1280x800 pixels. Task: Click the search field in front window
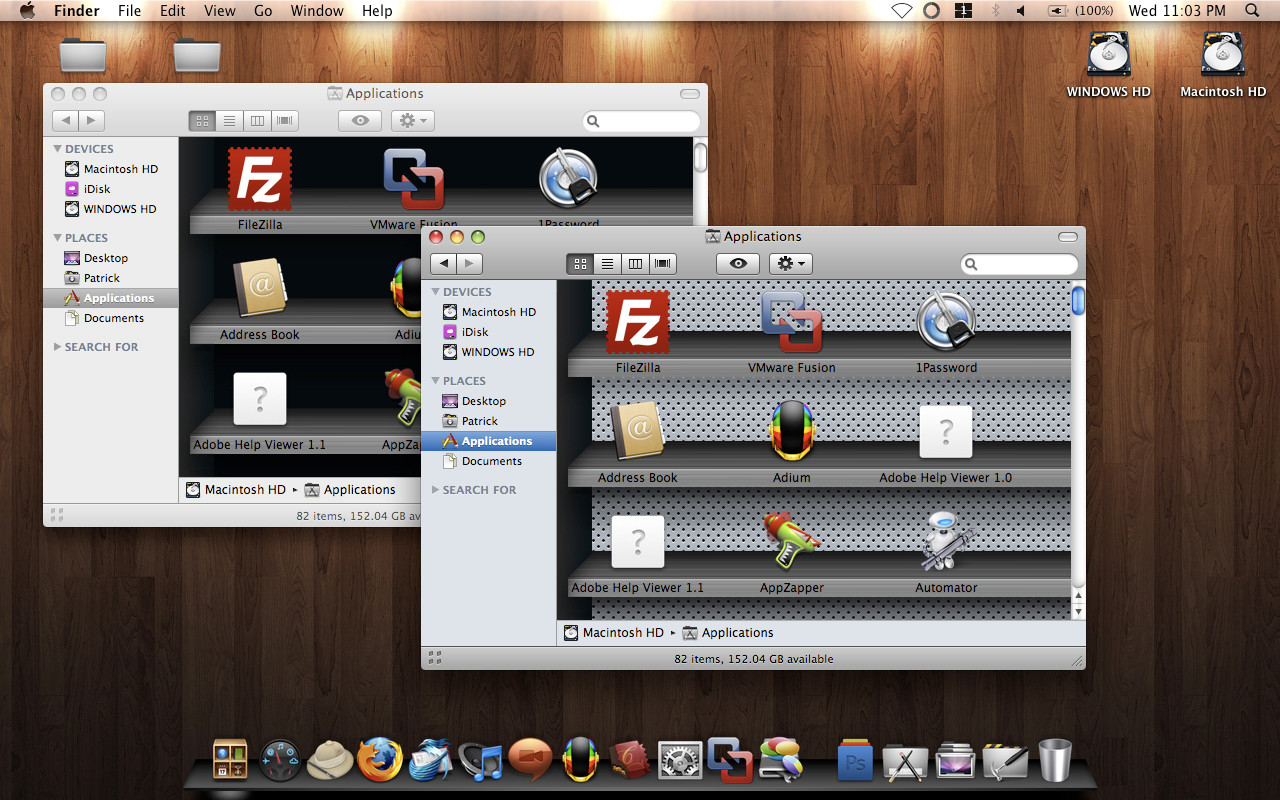point(1019,264)
